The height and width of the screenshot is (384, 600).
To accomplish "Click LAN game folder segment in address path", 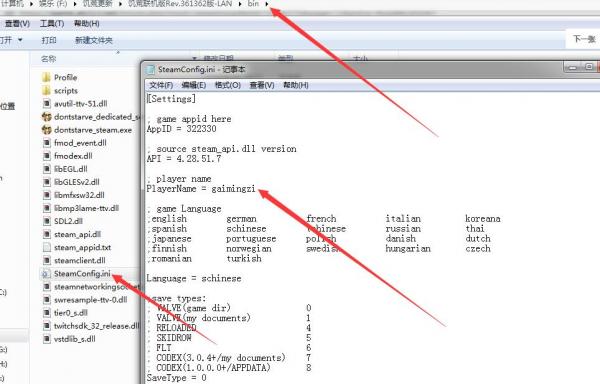I will pos(180,4).
